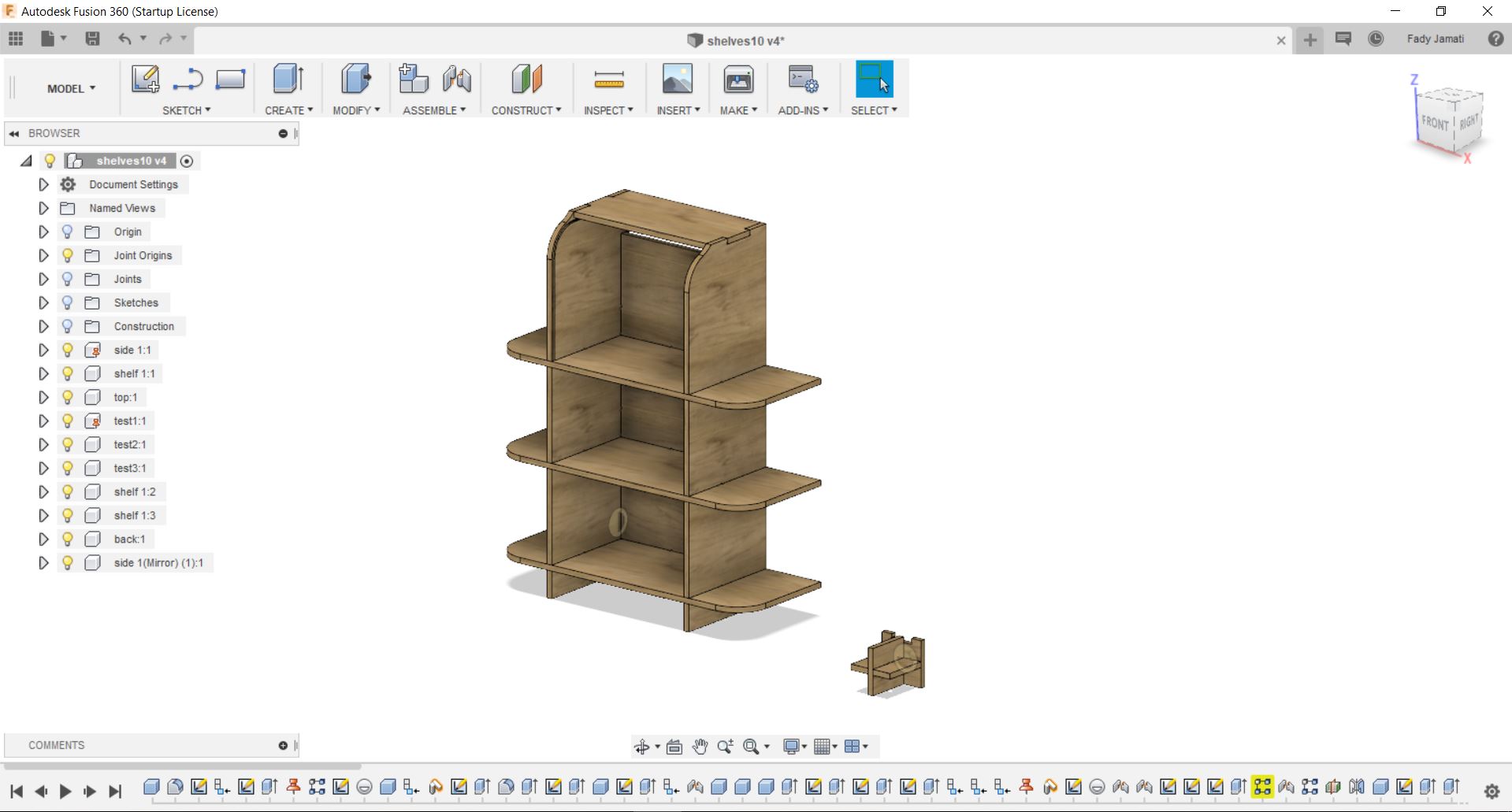Jump to the timeline end
The height and width of the screenshot is (812, 1512).
point(115,791)
